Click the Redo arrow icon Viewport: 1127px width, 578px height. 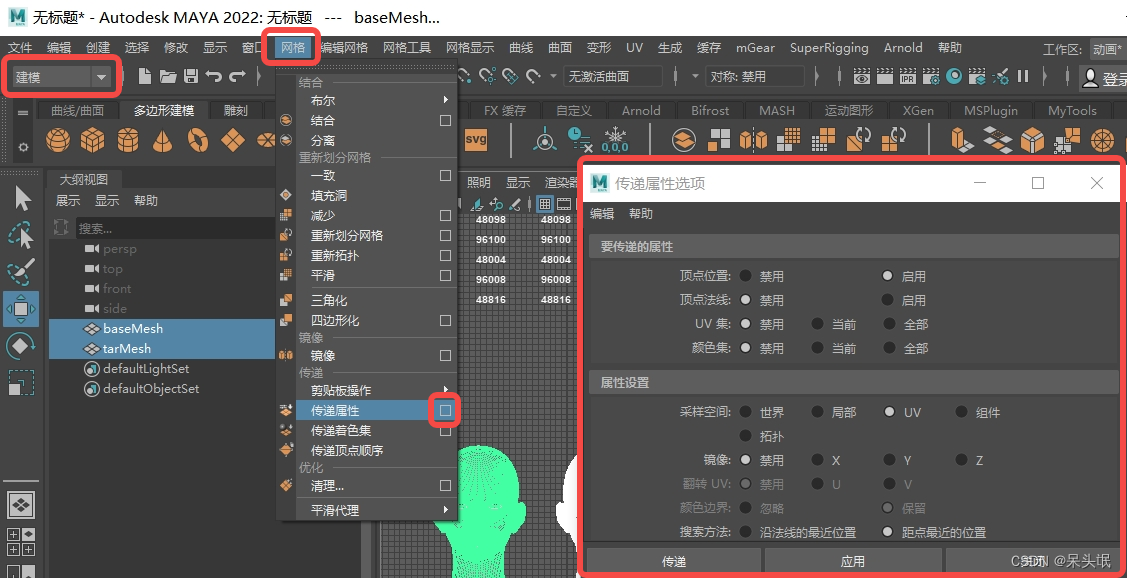[x=237, y=75]
